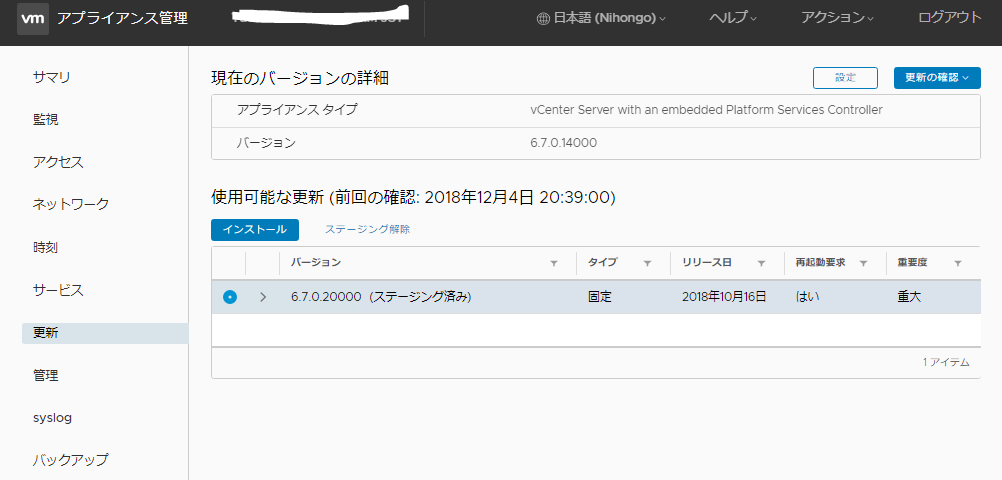Open 管理 section in sidebar

45,375
